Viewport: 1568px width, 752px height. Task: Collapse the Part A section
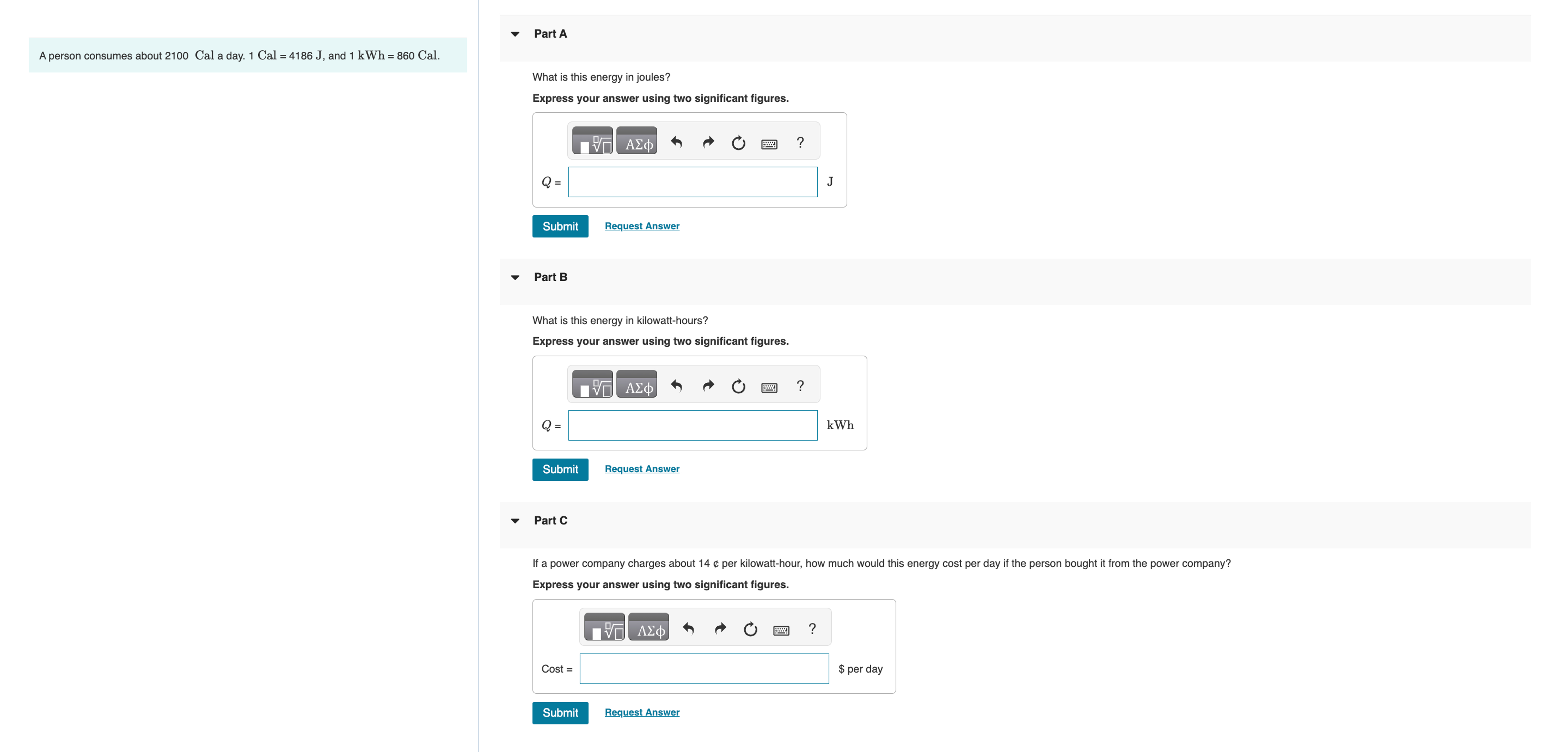pyautogui.click(x=516, y=34)
